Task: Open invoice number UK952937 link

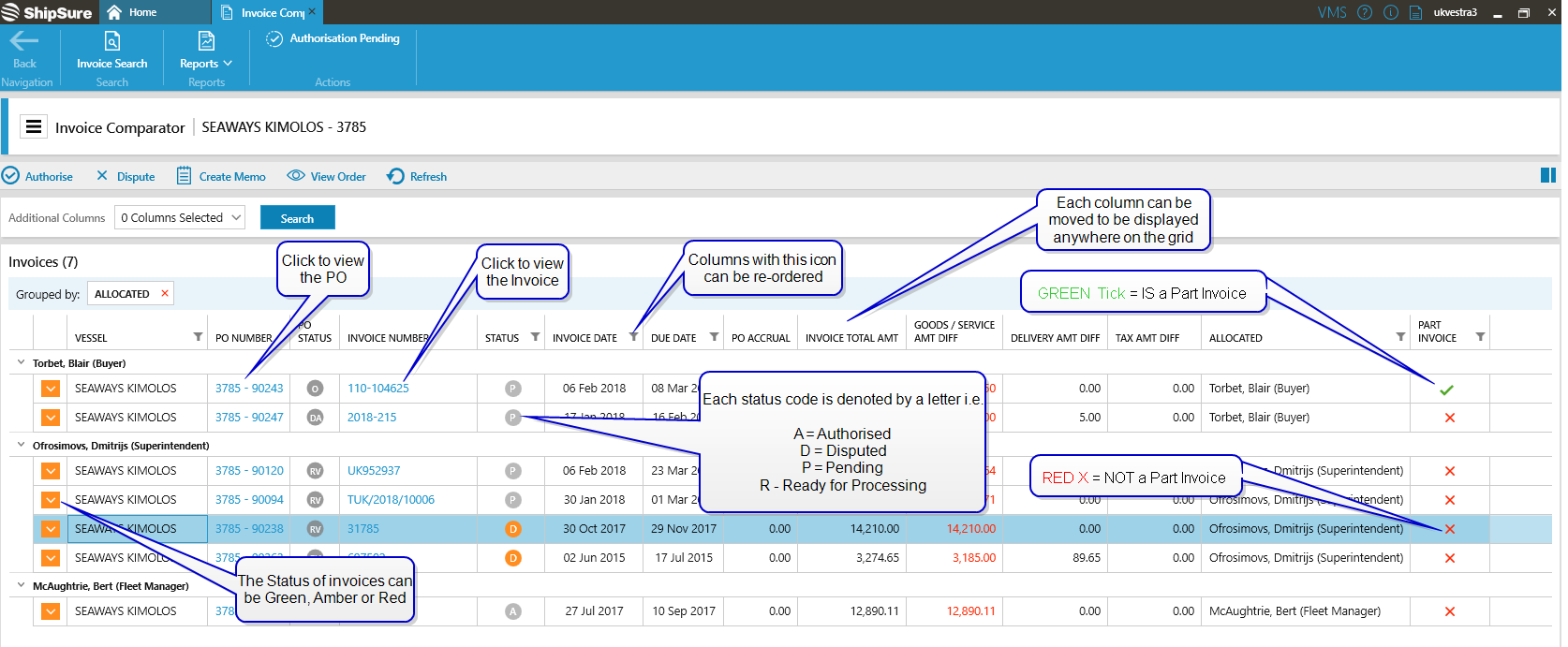Action: tap(374, 470)
